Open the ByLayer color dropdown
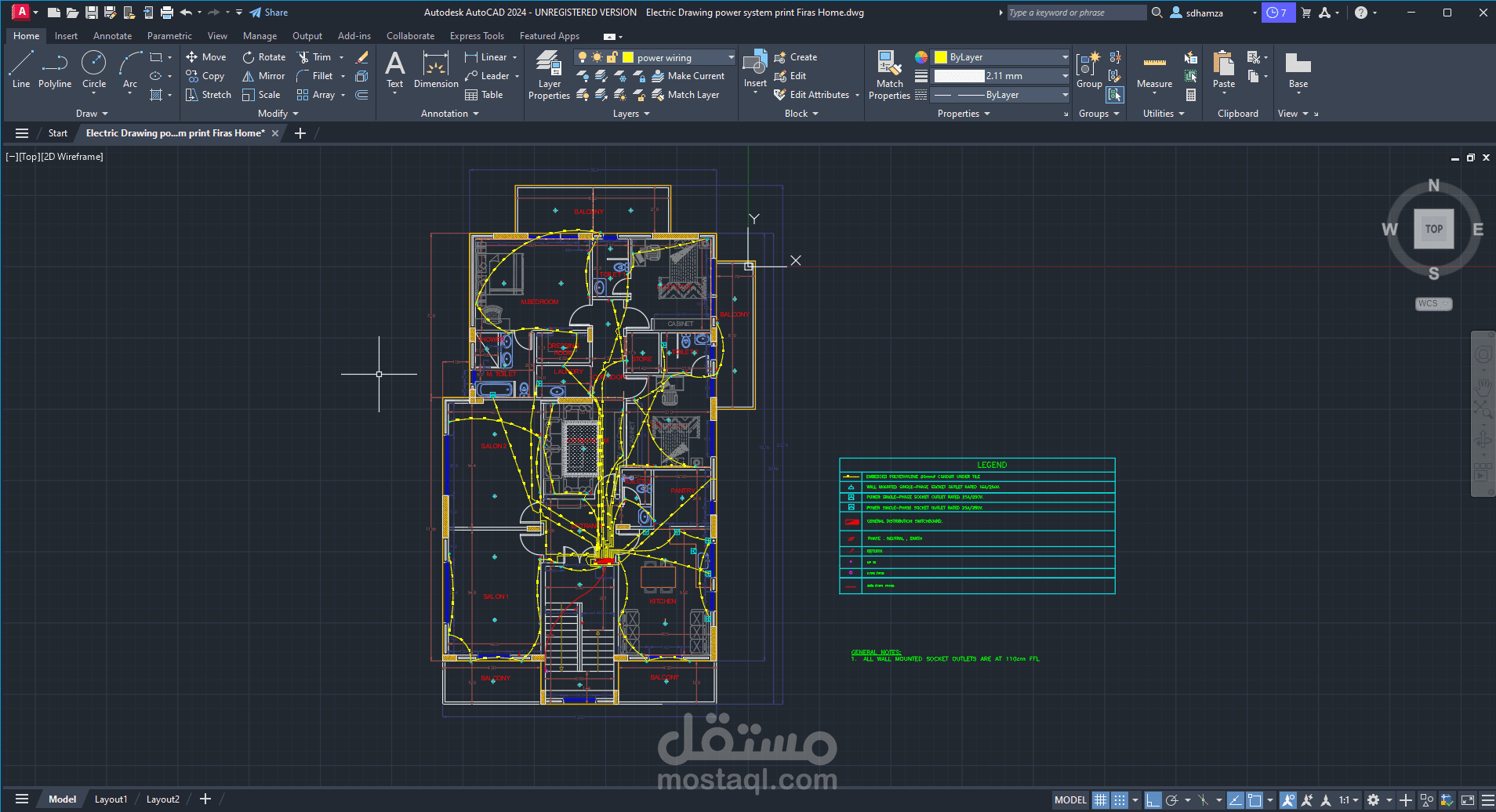This screenshot has height=812, width=1496. pyautogui.click(x=1062, y=56)
